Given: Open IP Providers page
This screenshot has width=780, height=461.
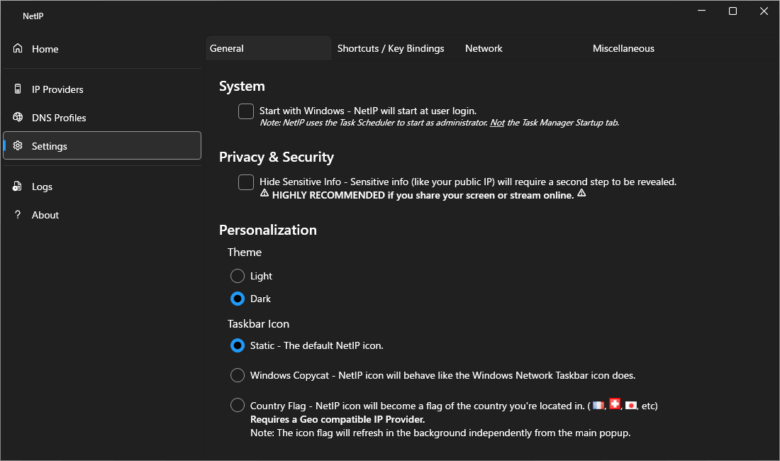Looking at the screenshot, I should pos(102,90).
